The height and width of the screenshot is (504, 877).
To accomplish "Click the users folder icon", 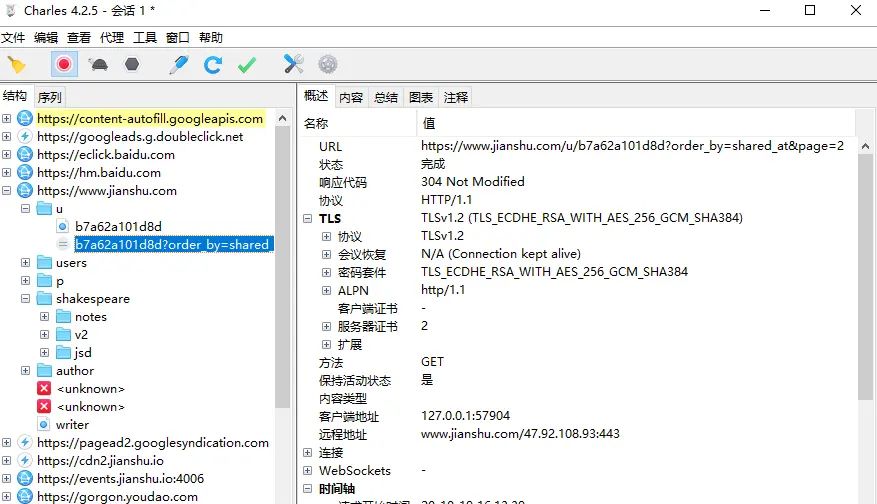I will pos(44,262).
